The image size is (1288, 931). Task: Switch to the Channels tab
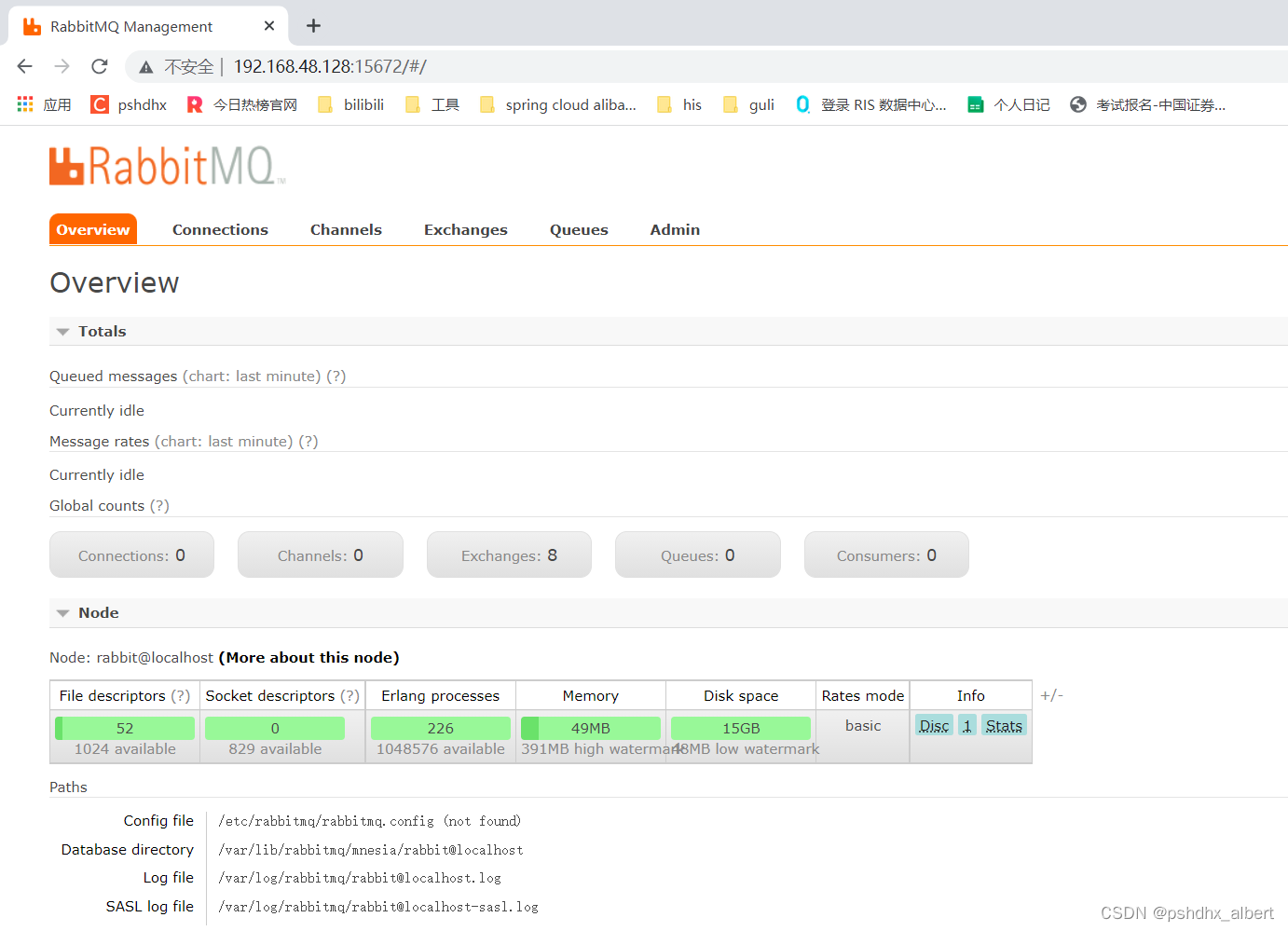click(x=346, y=229)
